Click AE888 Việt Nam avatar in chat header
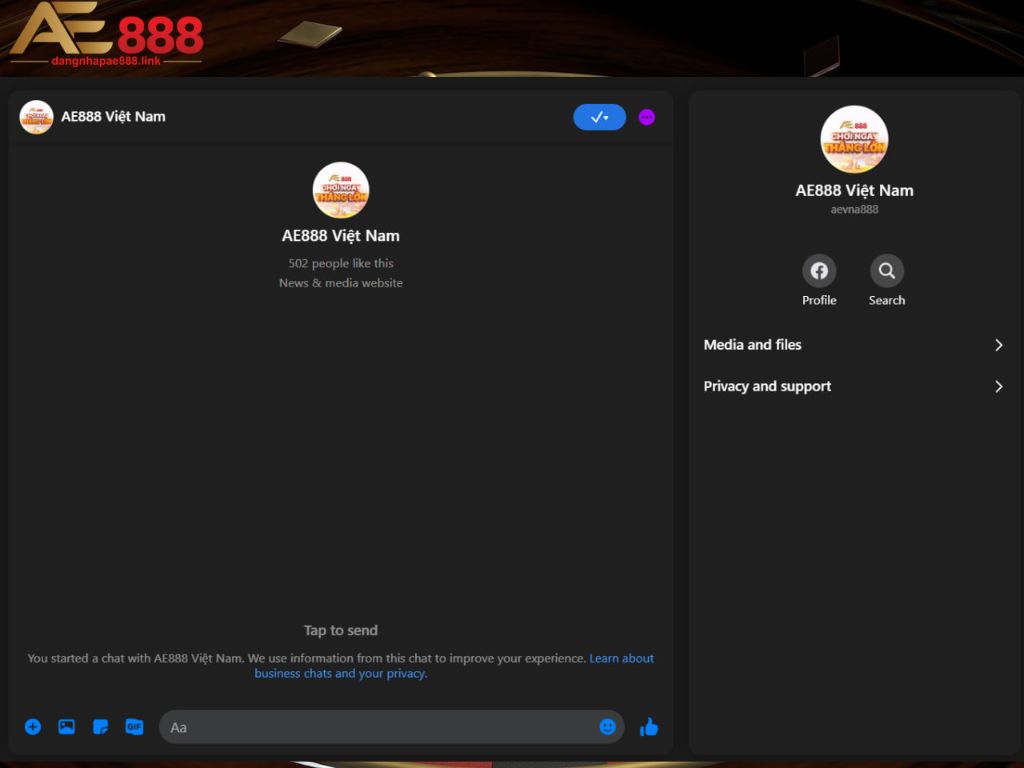The width and height of the screenshot is (1024, 768). (37, 117)
